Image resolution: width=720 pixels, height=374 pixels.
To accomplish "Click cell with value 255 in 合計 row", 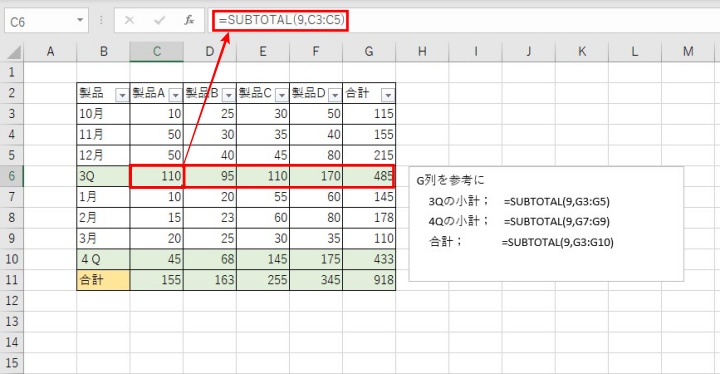I will [x=263, y=280].
